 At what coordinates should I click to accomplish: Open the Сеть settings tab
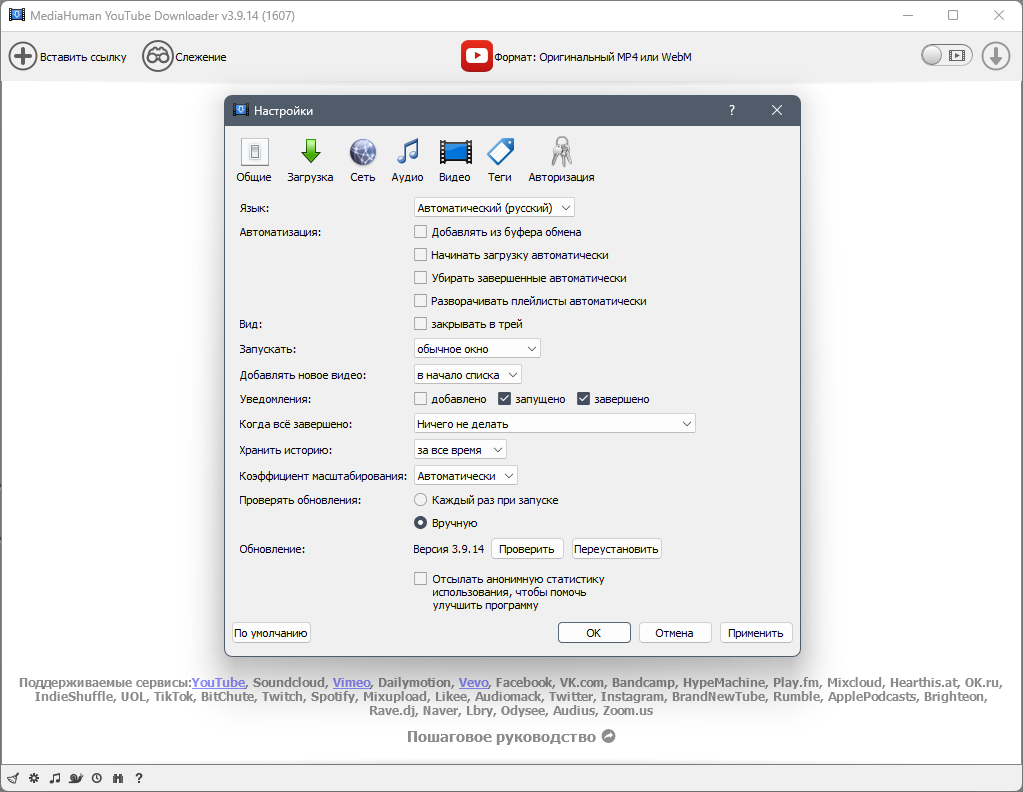[363, 160]
